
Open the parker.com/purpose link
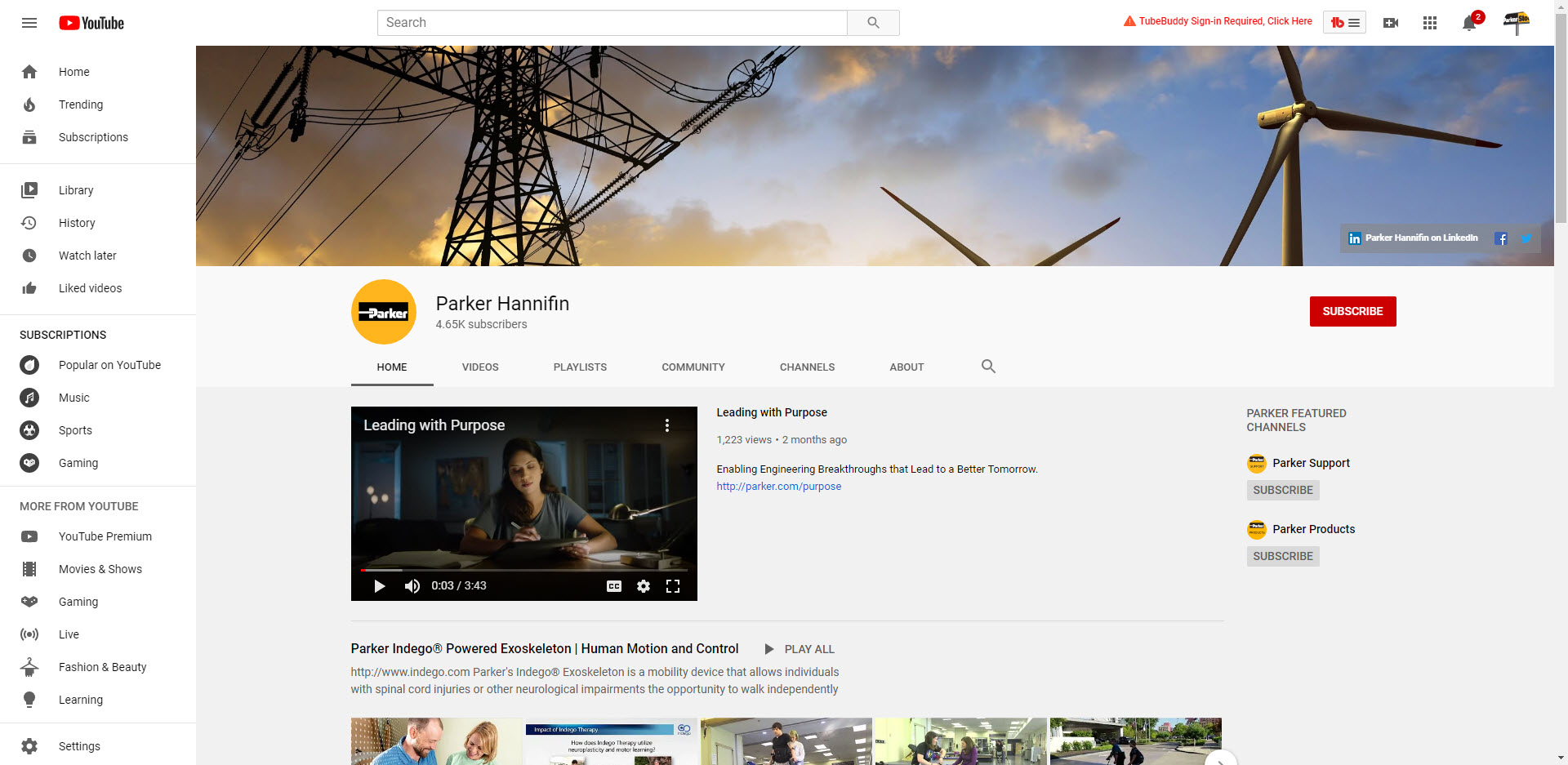[x=778, y=487]
